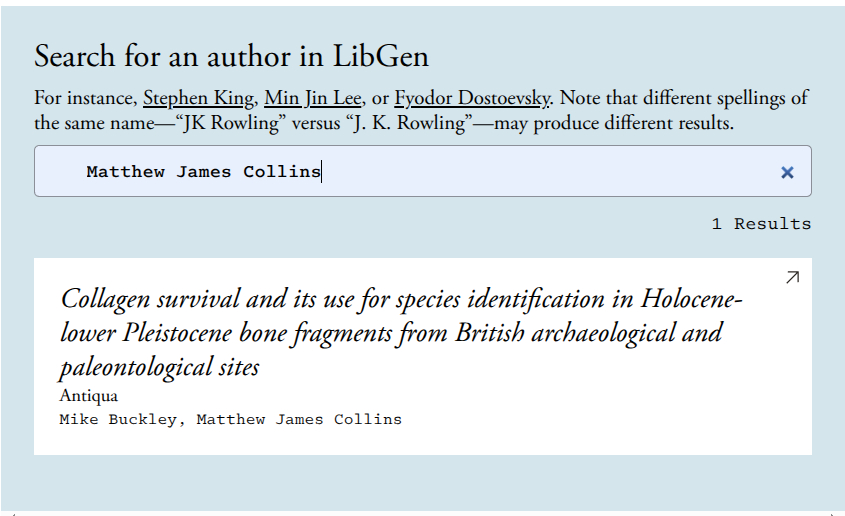Viewport: 845px width, 516px height.
Task: Open result via external arrow icon
Action: (x=792, y=277)
